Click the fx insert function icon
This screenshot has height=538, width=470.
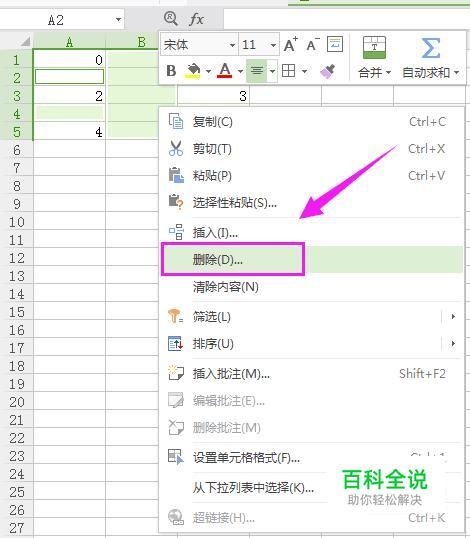(197, 19)
